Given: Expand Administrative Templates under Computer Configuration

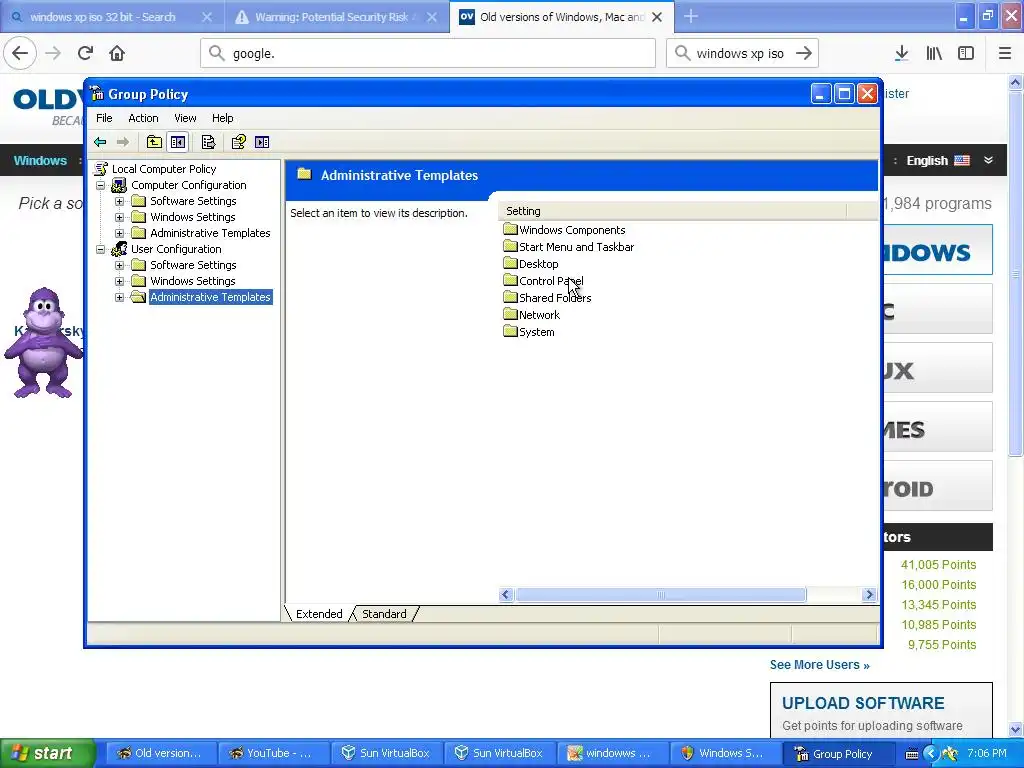Looking at the screenshot, I should click(120, 233).
